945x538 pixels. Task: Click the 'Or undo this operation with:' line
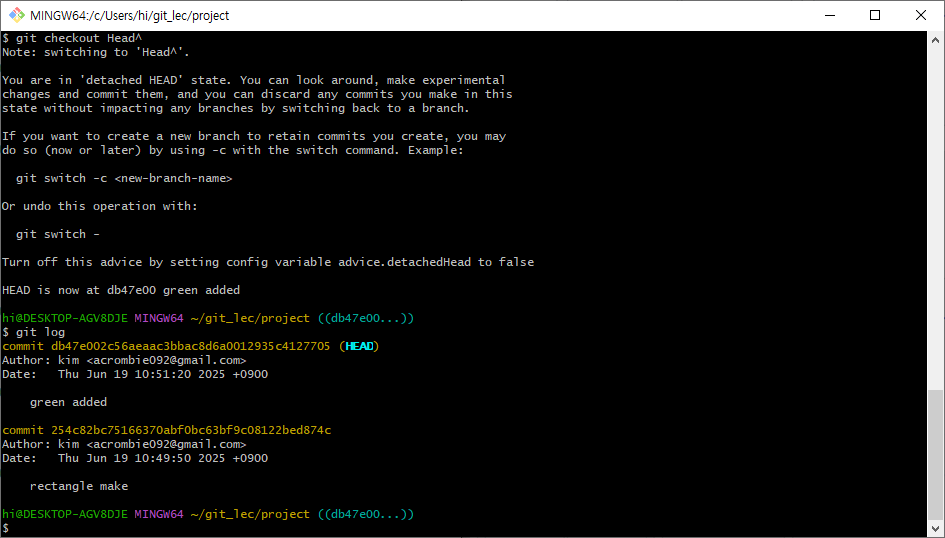click(x=99, y=206)
